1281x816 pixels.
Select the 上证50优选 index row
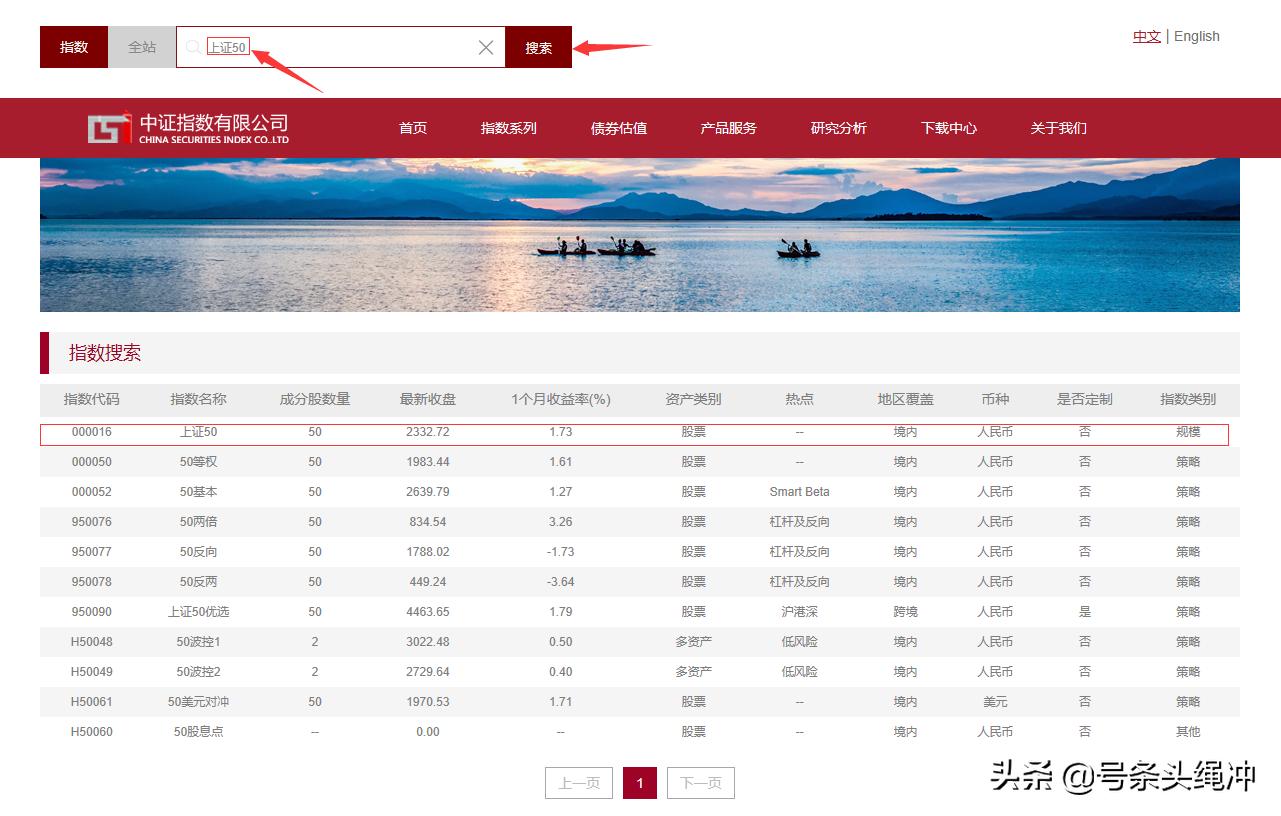[x=198, y=611]
